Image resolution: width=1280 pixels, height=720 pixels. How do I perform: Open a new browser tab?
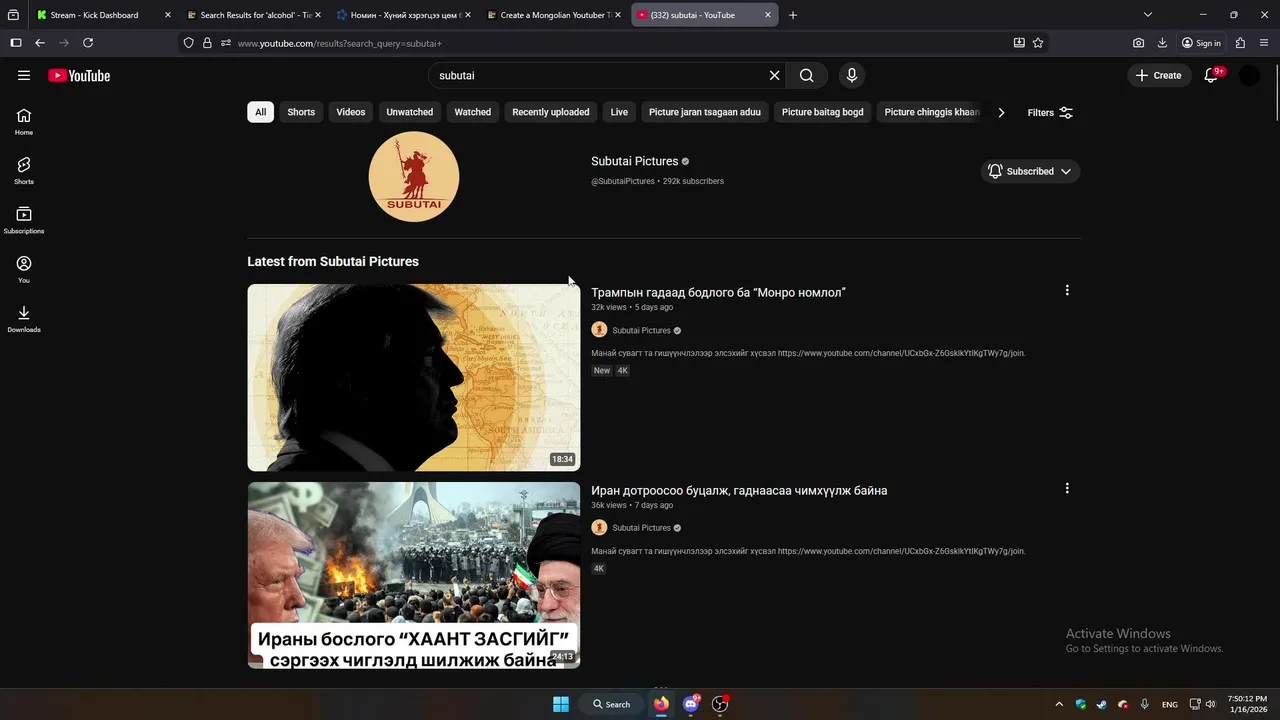[x=793, y=15]
